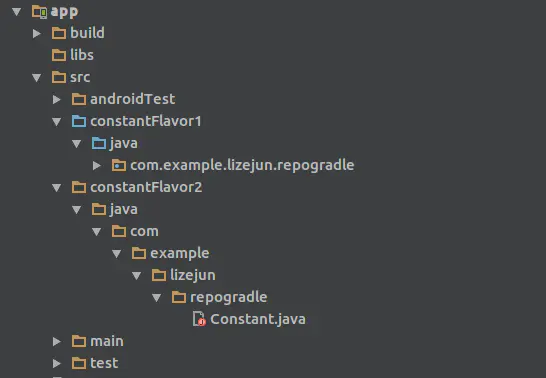The height and width of the screenshot is (378, 546).
Task: Collapse the app module arrow
Action: point(16,12)
